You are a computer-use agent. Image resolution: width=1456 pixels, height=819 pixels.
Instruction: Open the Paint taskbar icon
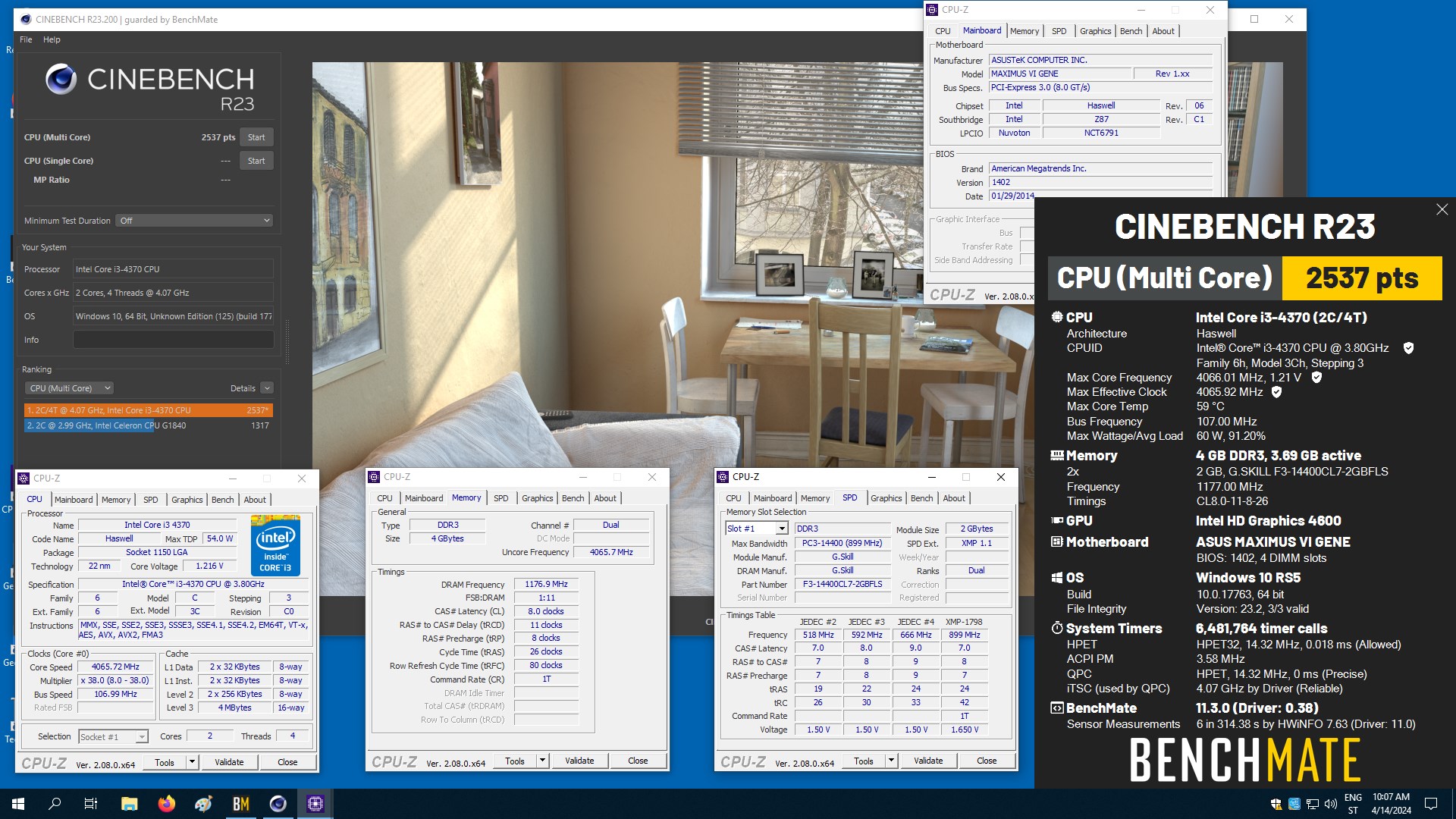203,804
